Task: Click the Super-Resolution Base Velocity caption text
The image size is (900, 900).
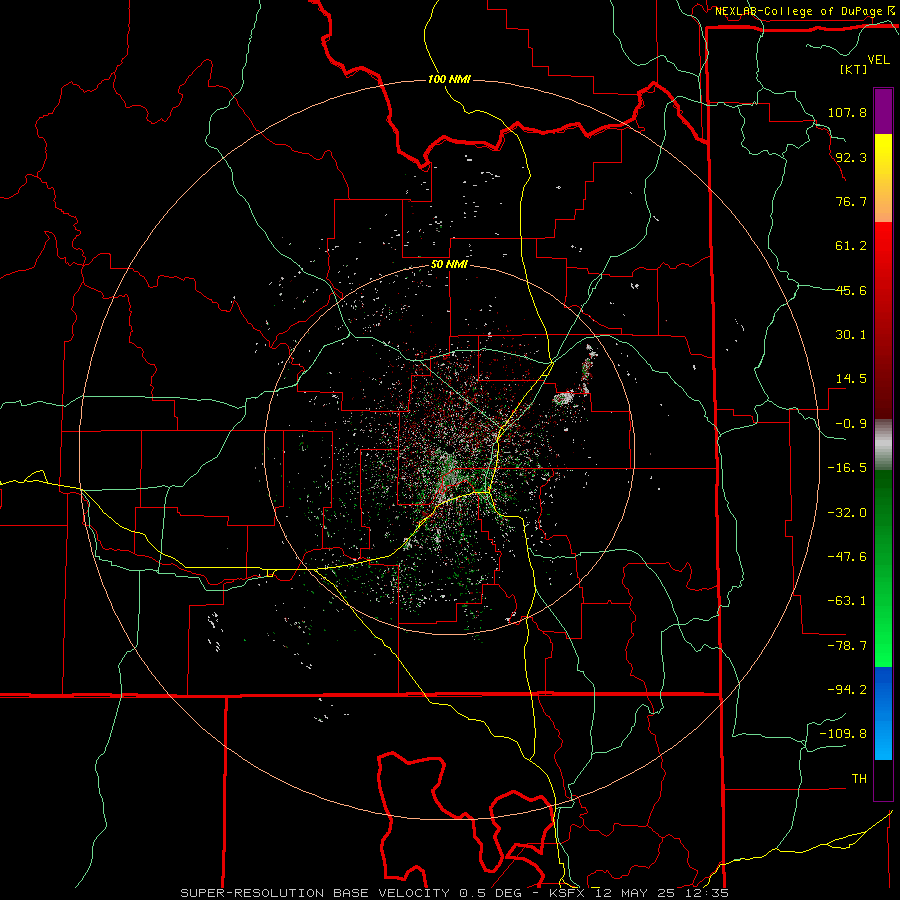Action: (454, 893)
